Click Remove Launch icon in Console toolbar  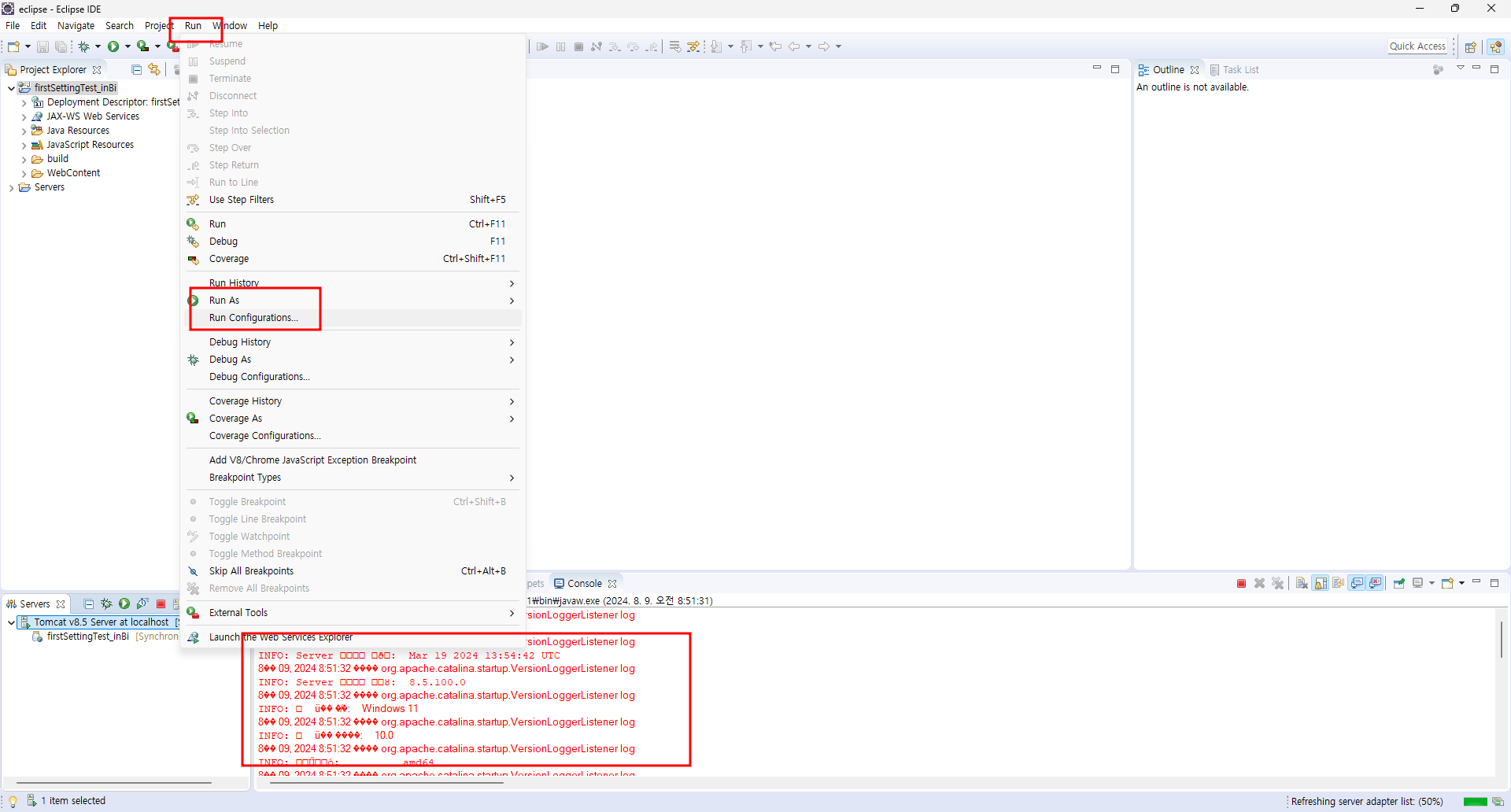pos(1259,584)
